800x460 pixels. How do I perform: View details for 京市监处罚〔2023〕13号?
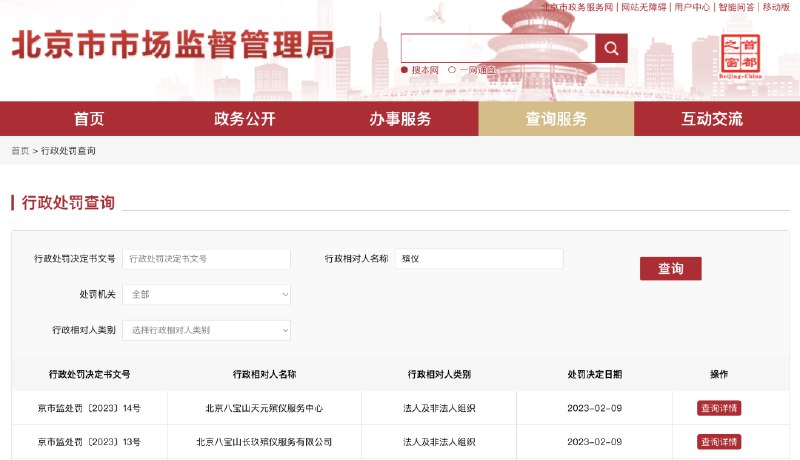point(719,442)
